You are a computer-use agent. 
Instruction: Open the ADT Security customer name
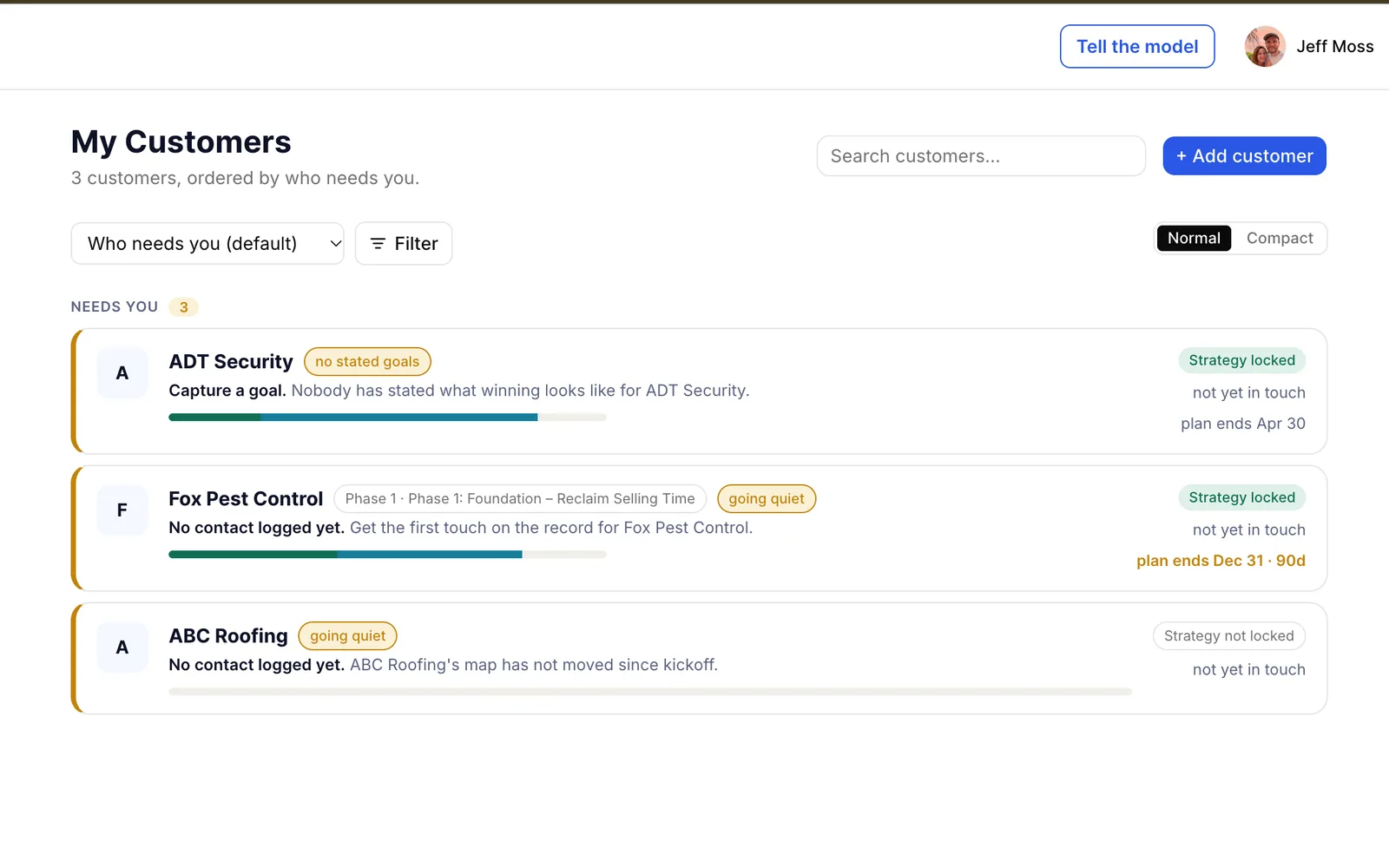[x=231, y=362]
